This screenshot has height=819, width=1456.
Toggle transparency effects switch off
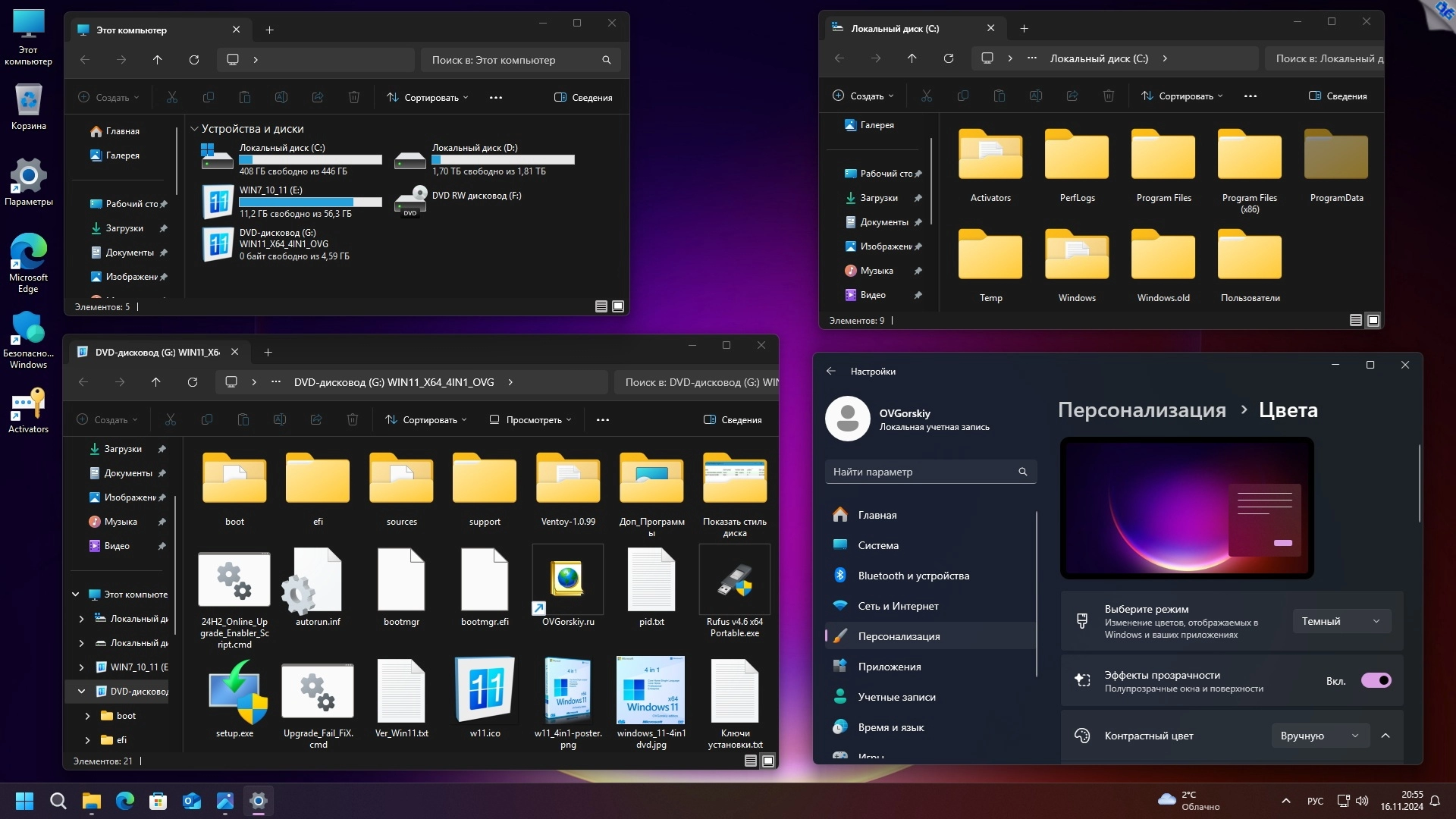(1376, 680)
